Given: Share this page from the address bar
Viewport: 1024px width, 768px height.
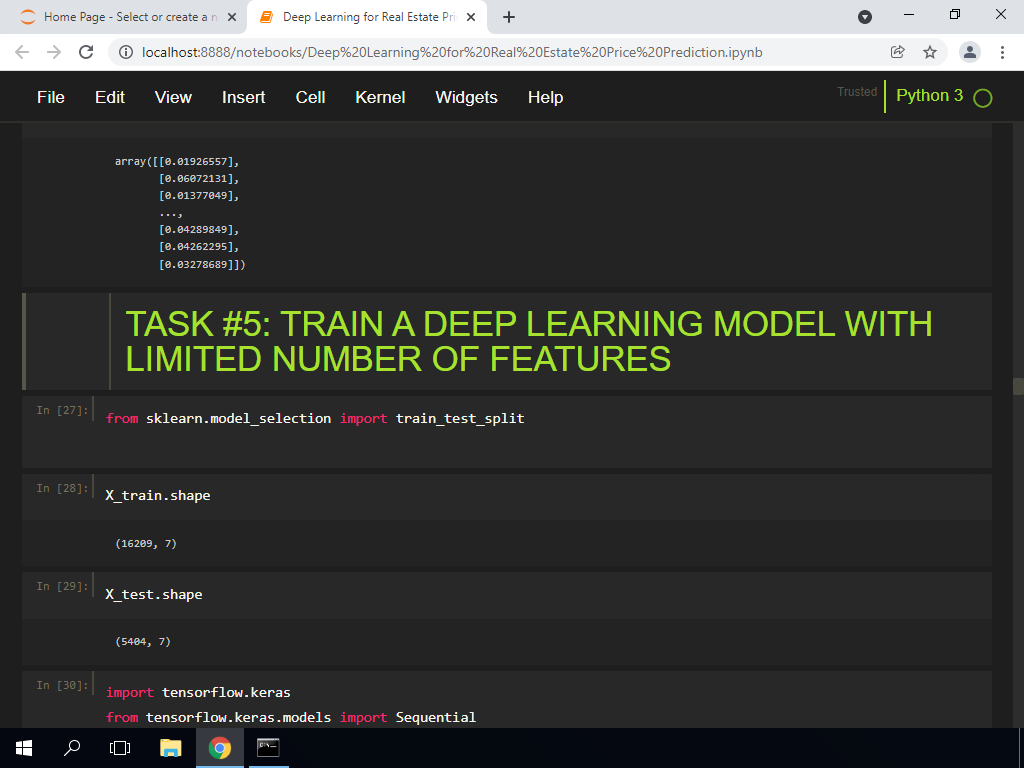Looking at the screenshot, I should 898,52.
